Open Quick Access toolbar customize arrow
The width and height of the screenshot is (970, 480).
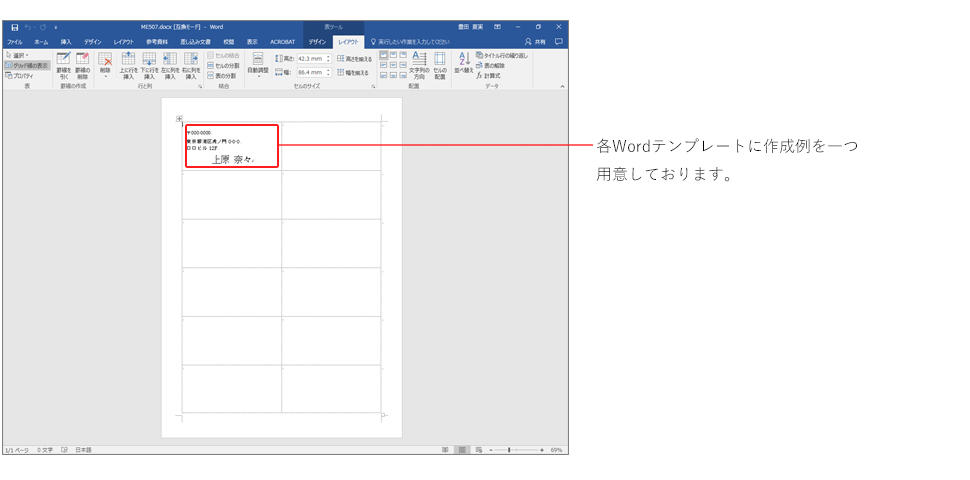(x=56, y=27)
